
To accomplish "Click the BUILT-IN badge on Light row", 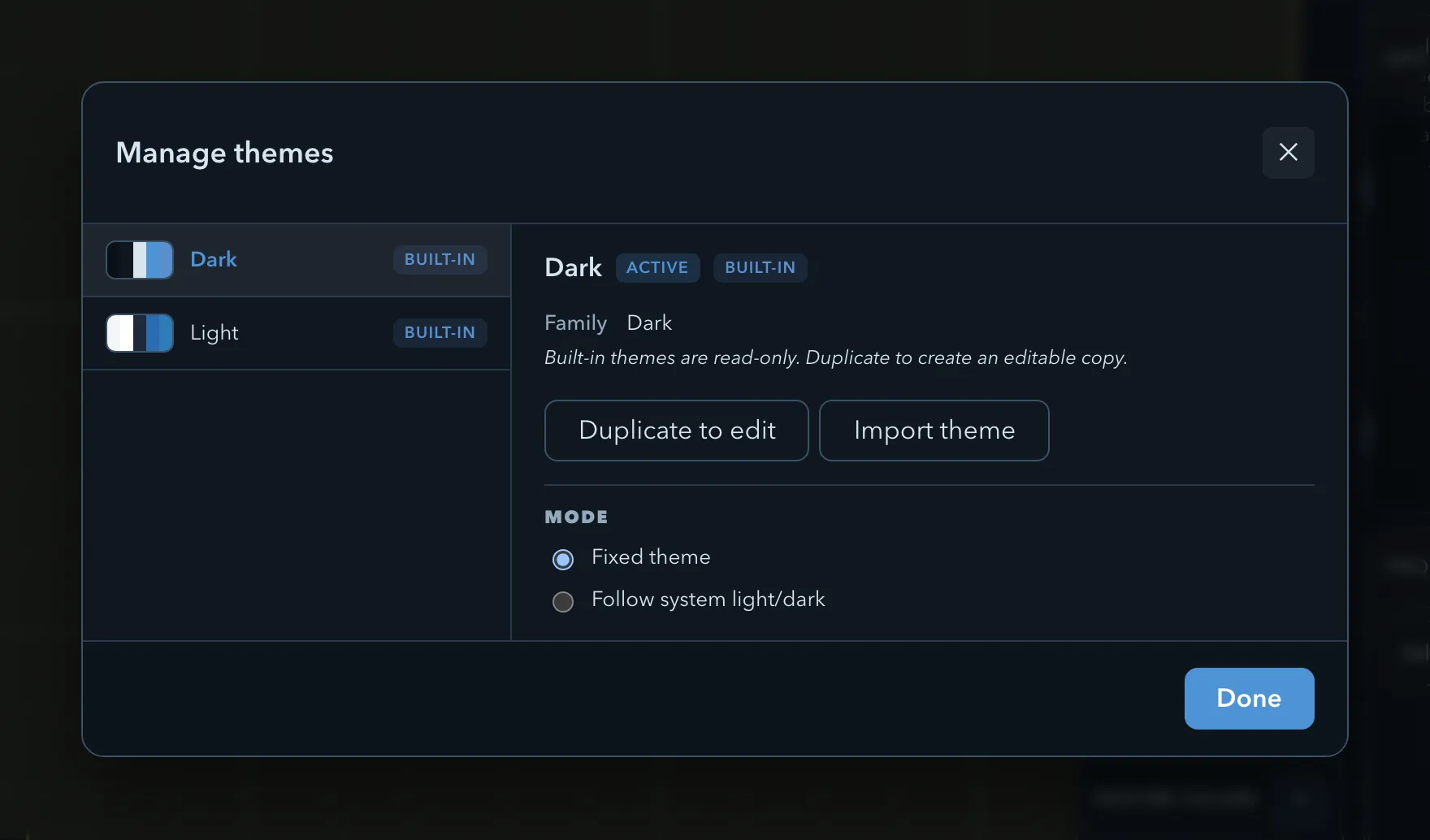I will click(440, 333).
